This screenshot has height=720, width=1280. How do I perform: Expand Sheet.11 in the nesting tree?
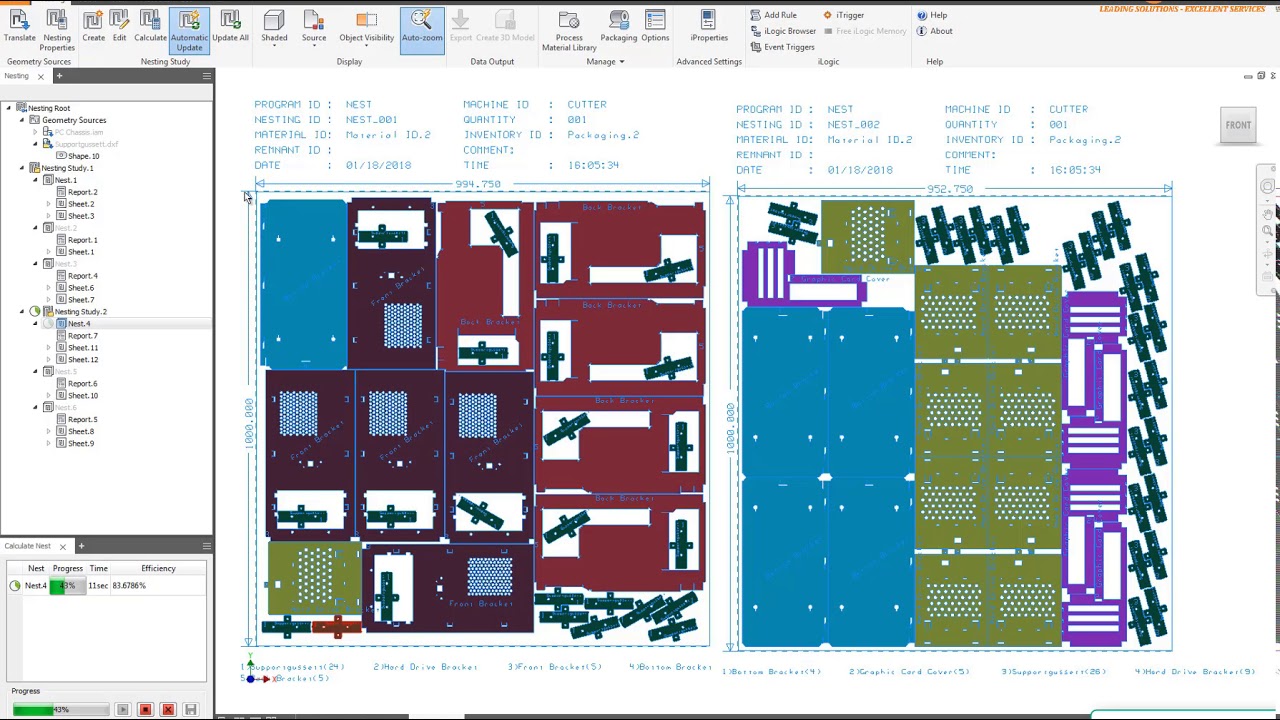[x=48, y=348]
